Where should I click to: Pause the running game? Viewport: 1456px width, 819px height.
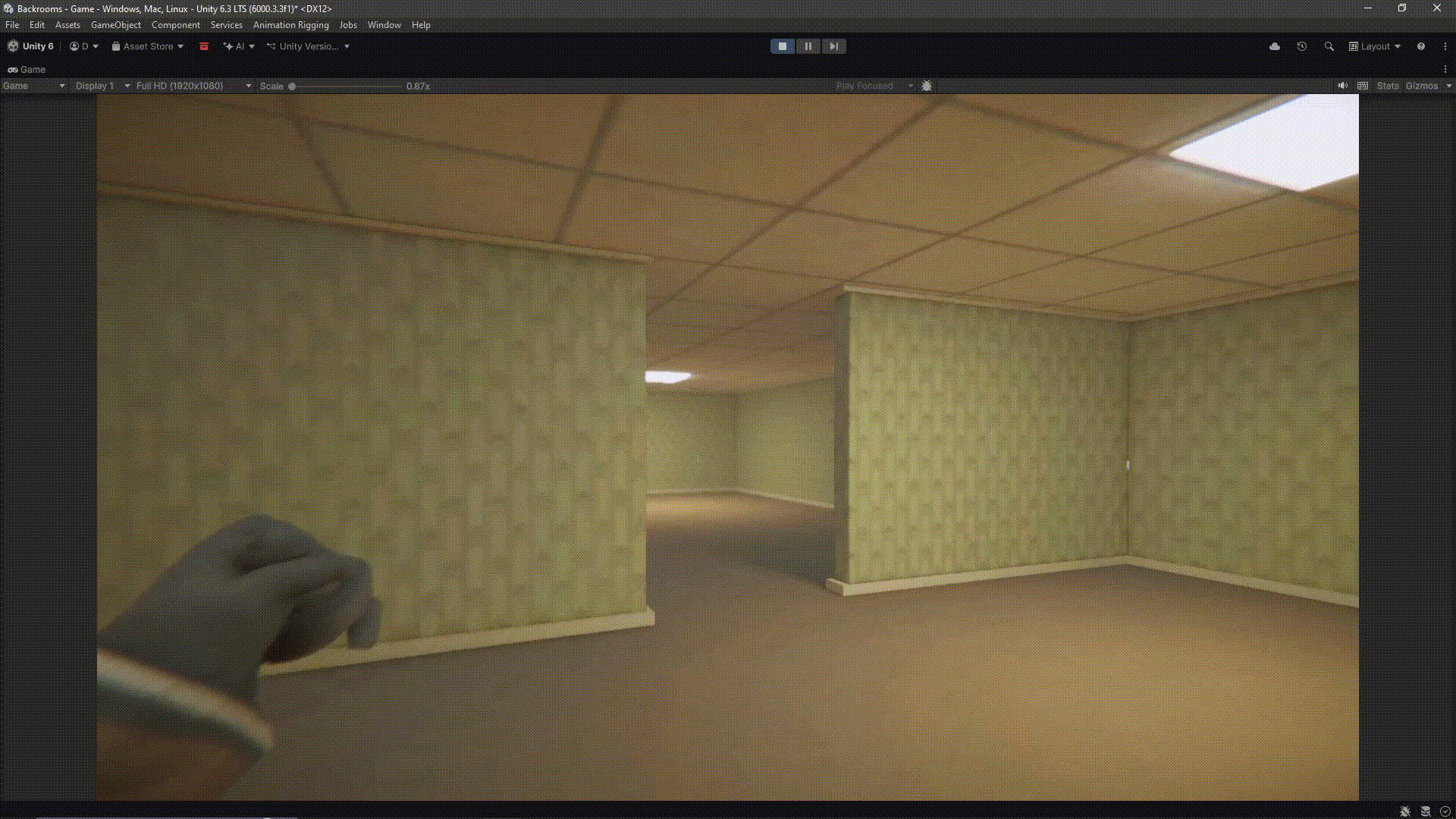[808, 46]
